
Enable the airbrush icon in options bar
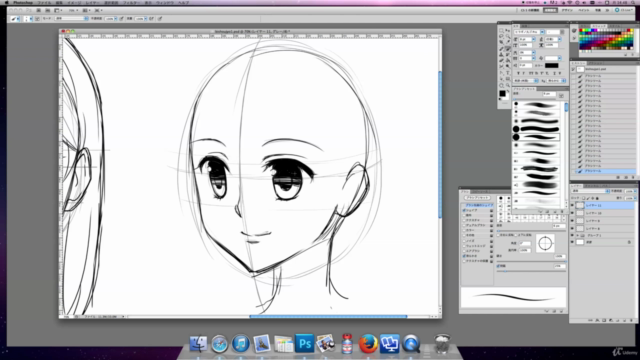151,18
